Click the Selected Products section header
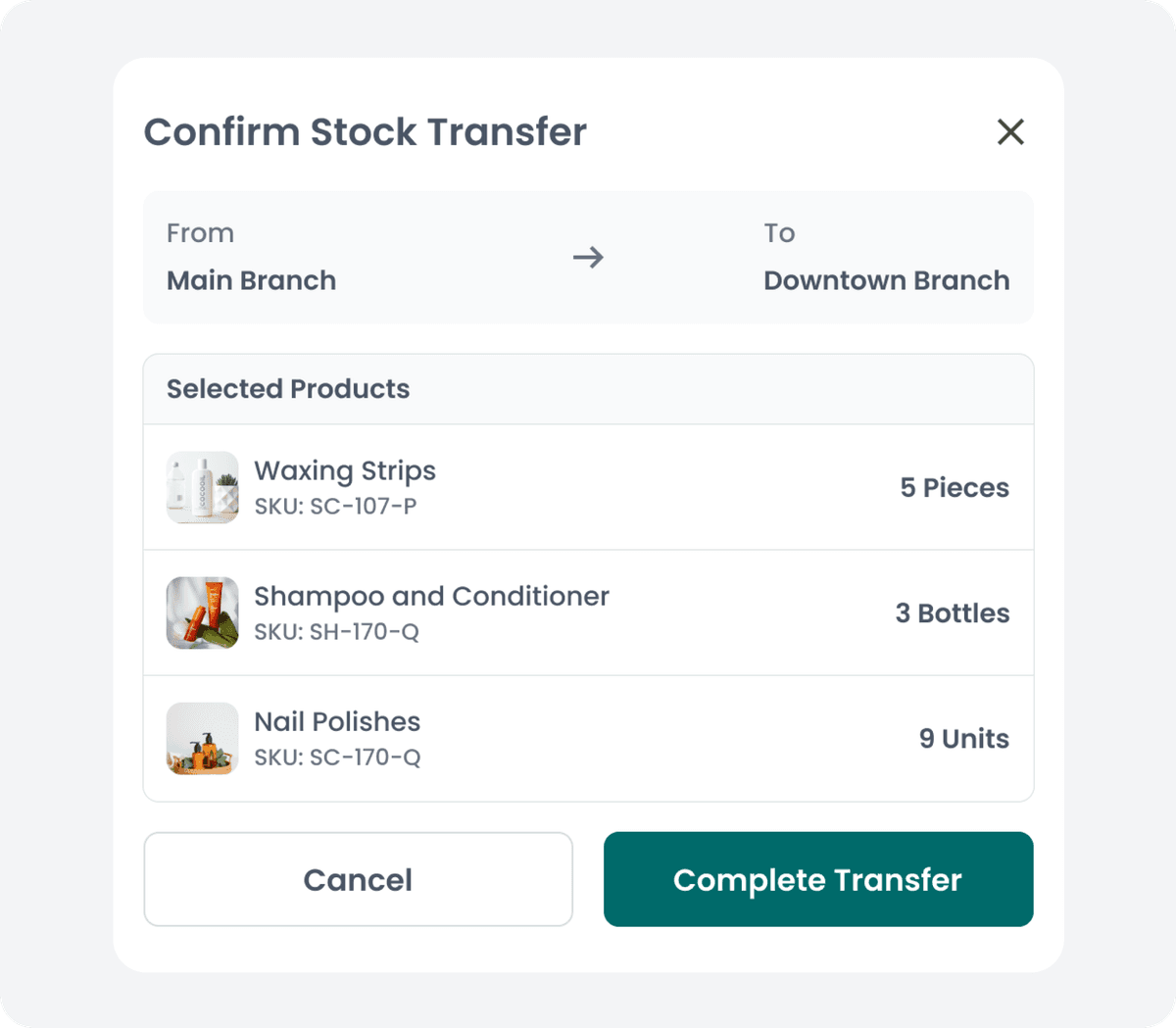This screenshot has height=1028, width=1176. coord(288,389)
